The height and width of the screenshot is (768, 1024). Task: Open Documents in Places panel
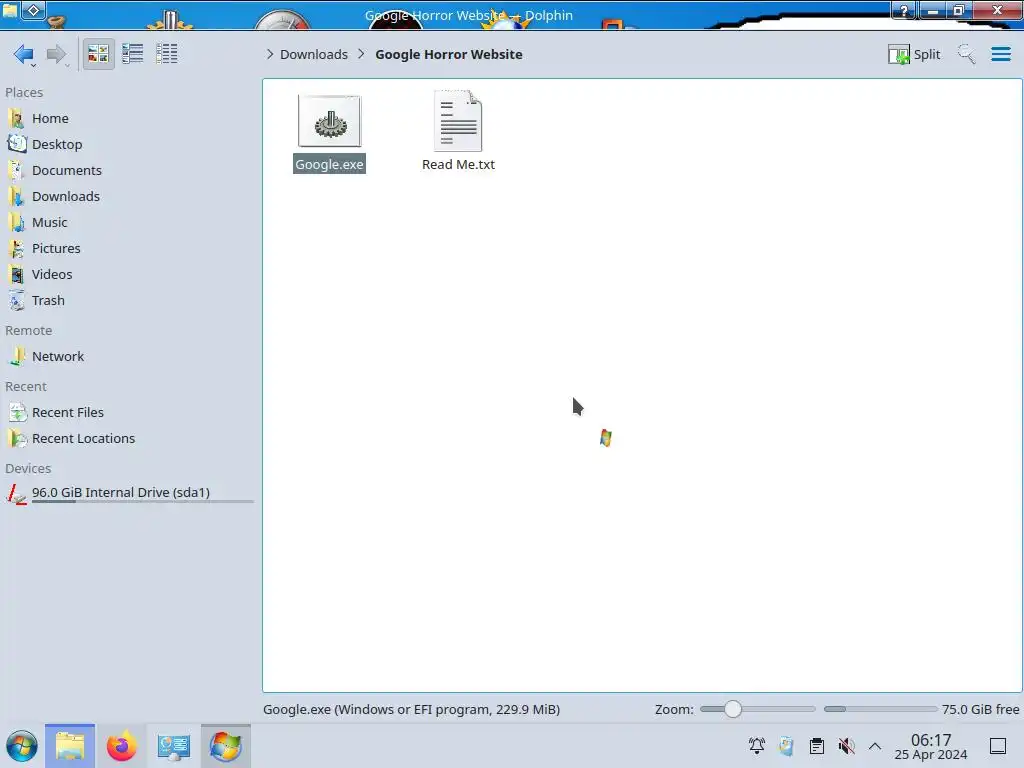(x=129, y=170)
